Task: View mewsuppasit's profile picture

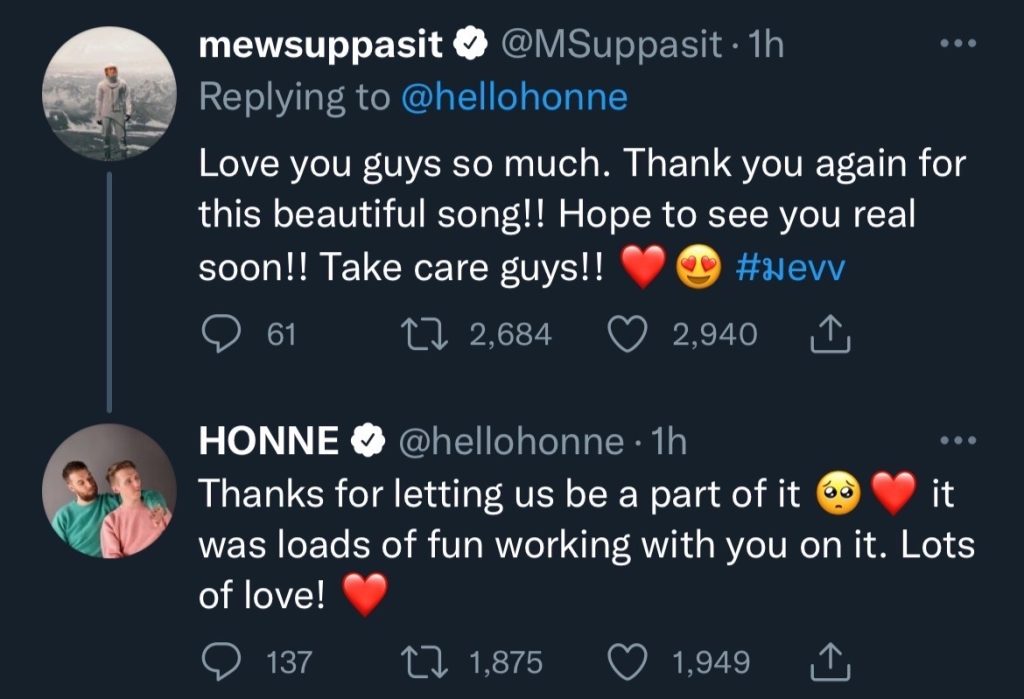Action: [x=110, y=95]
